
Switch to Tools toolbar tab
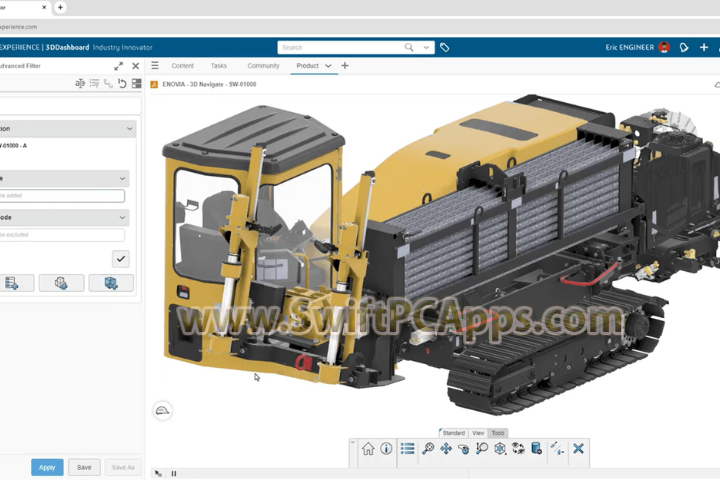[498, 433]
